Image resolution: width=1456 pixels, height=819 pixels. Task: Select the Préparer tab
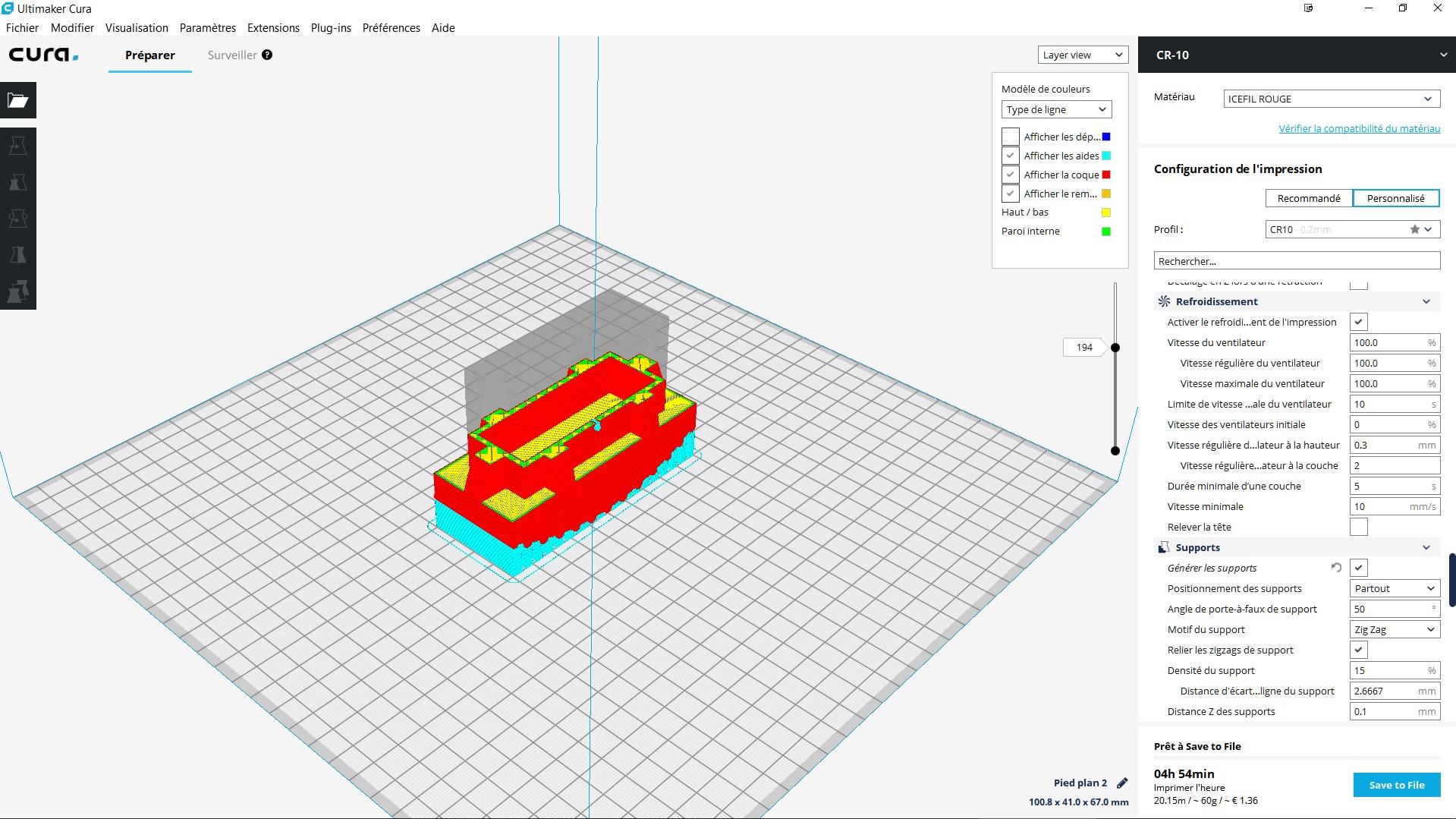149,55
